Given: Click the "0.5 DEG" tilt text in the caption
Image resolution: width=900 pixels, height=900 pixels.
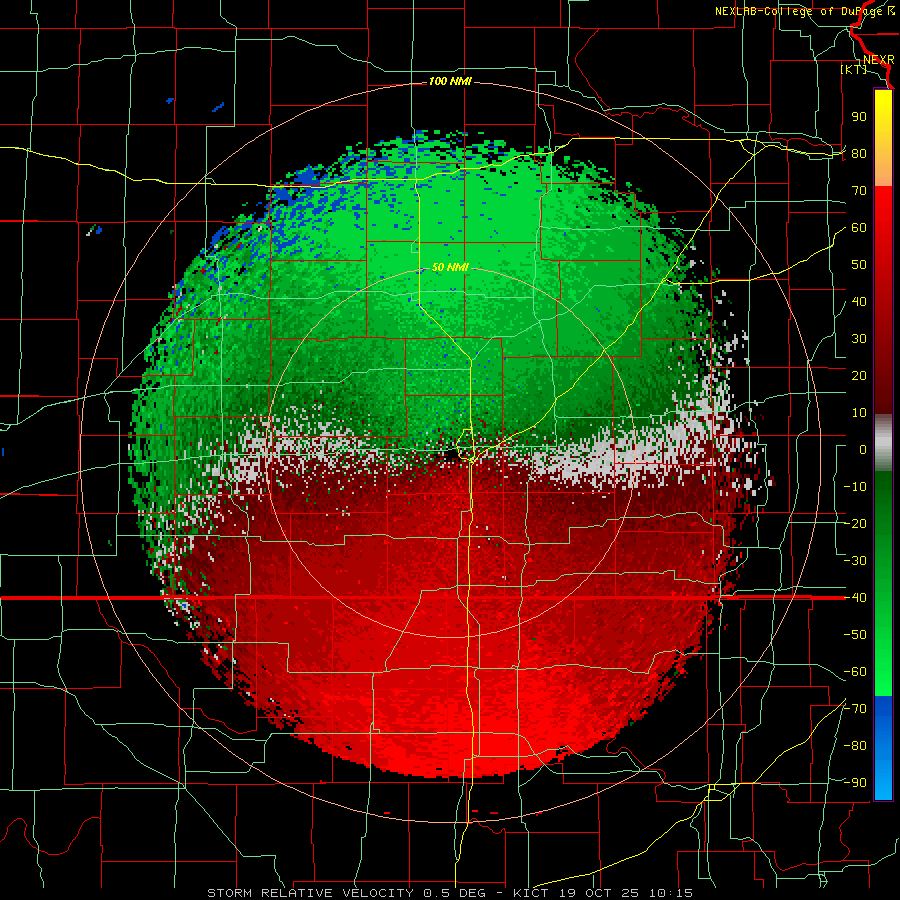Looking at the screenshot, I should point(454,893).
